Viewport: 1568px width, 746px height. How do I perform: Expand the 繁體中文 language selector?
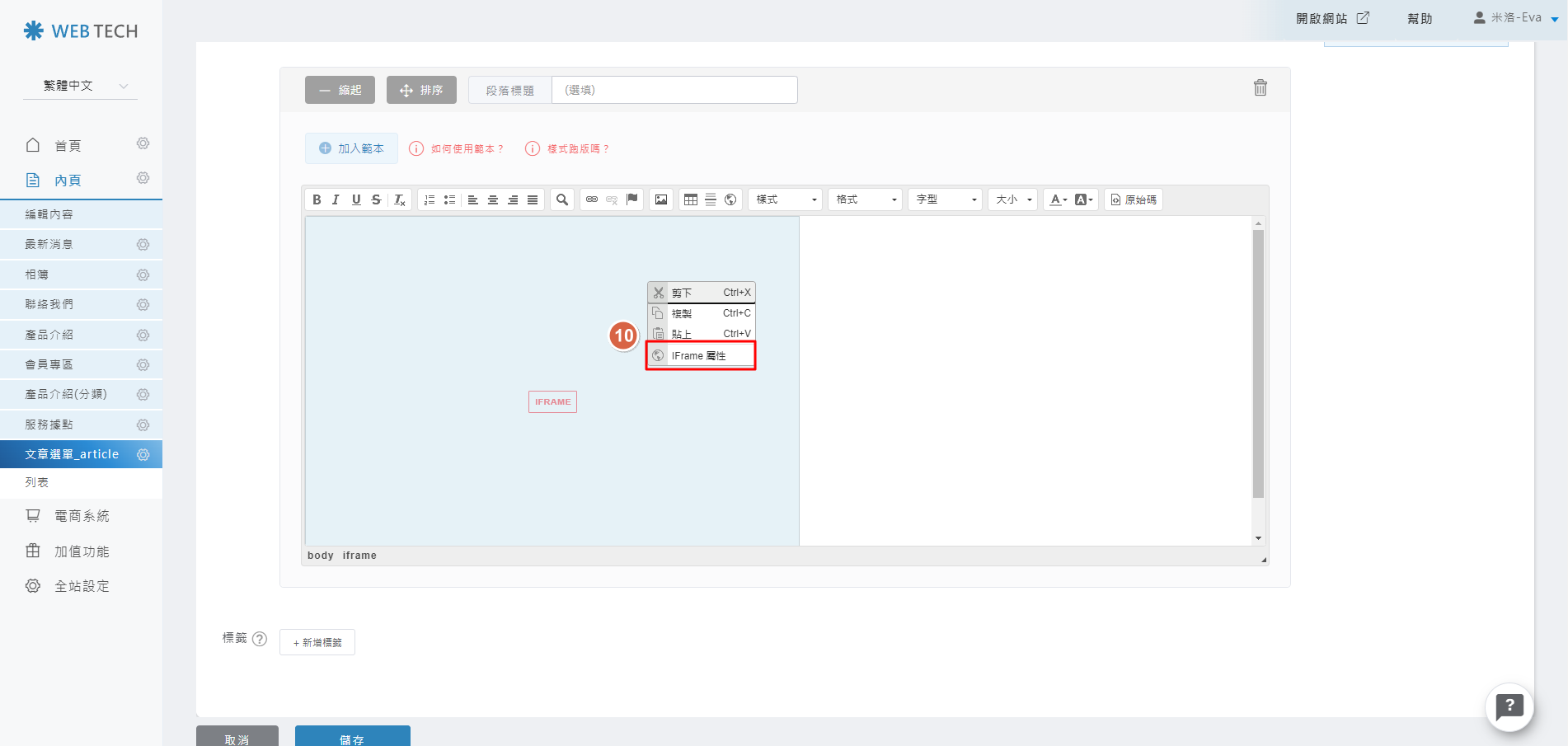81,86
